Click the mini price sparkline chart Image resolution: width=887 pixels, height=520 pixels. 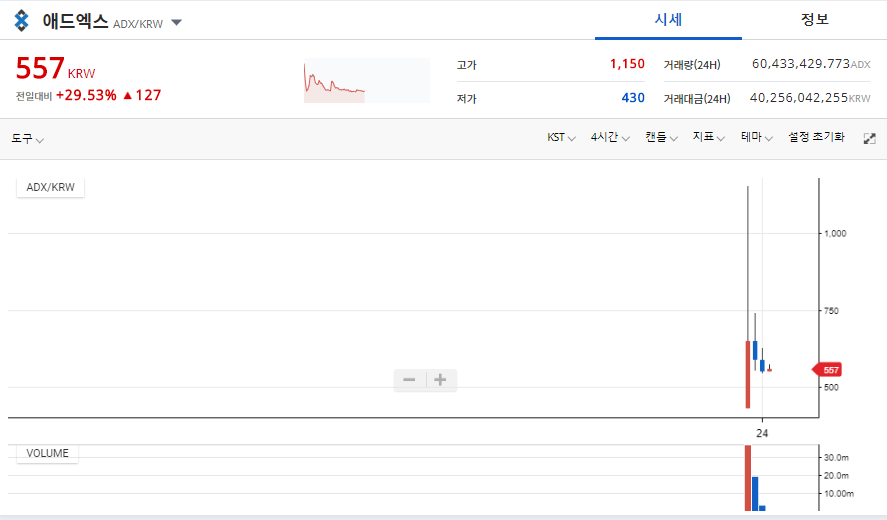click(366, 81)
